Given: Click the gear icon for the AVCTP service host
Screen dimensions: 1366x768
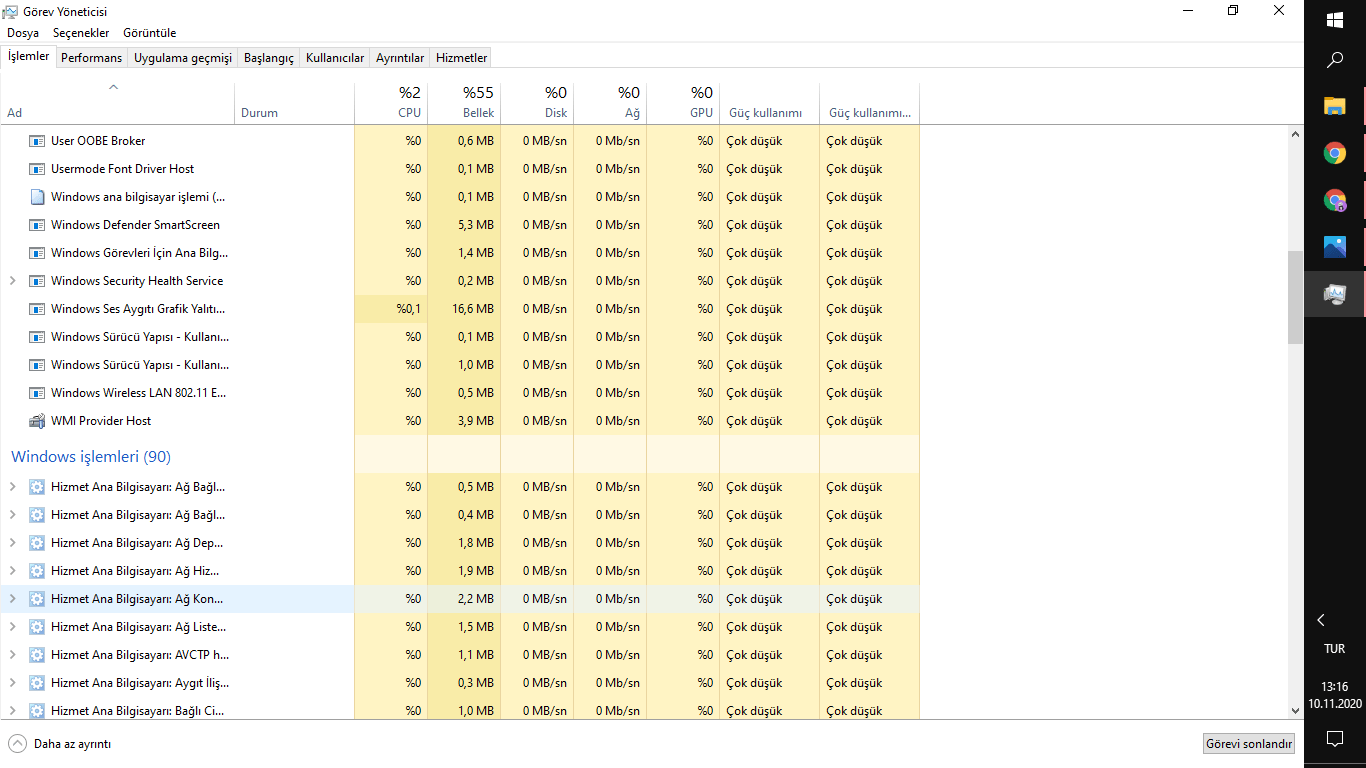Looking at the screenshot, I should 37,655.
